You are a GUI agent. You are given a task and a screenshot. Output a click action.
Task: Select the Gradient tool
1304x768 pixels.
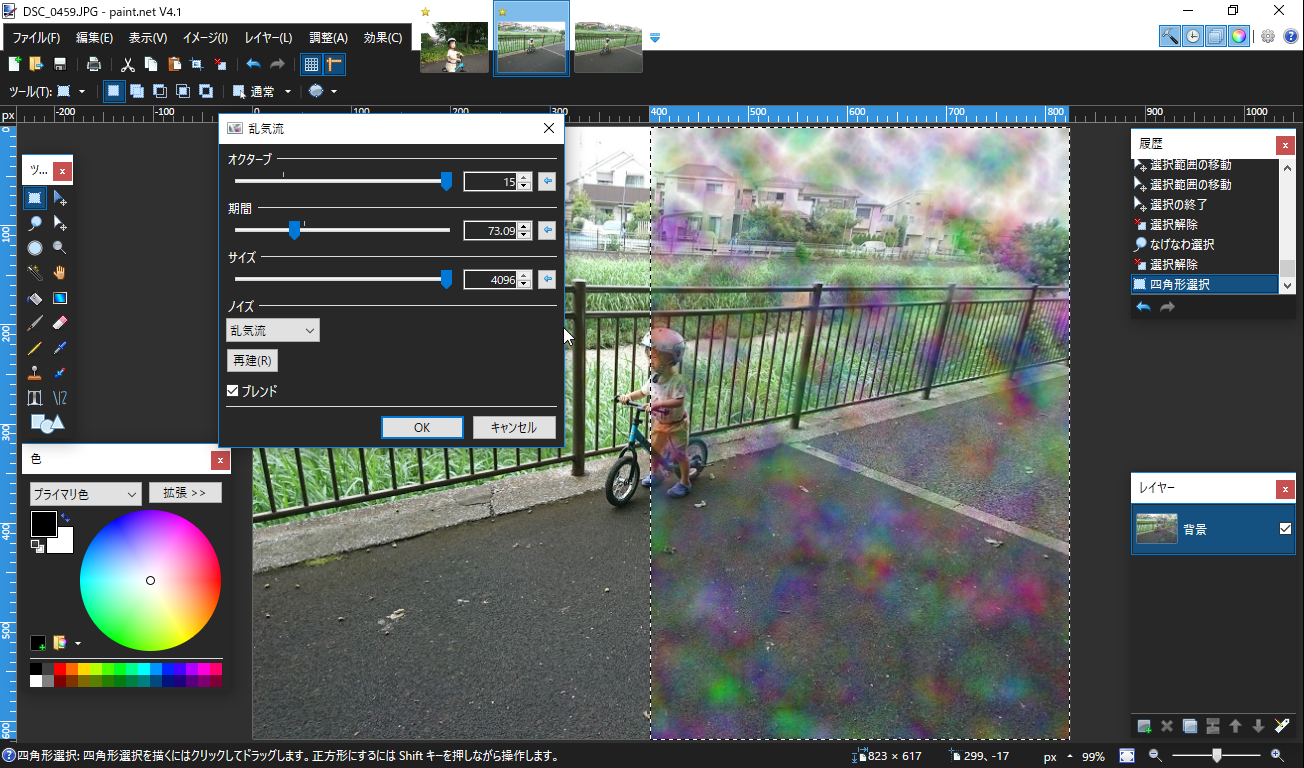pyautogui.click(x=60, y=298)
